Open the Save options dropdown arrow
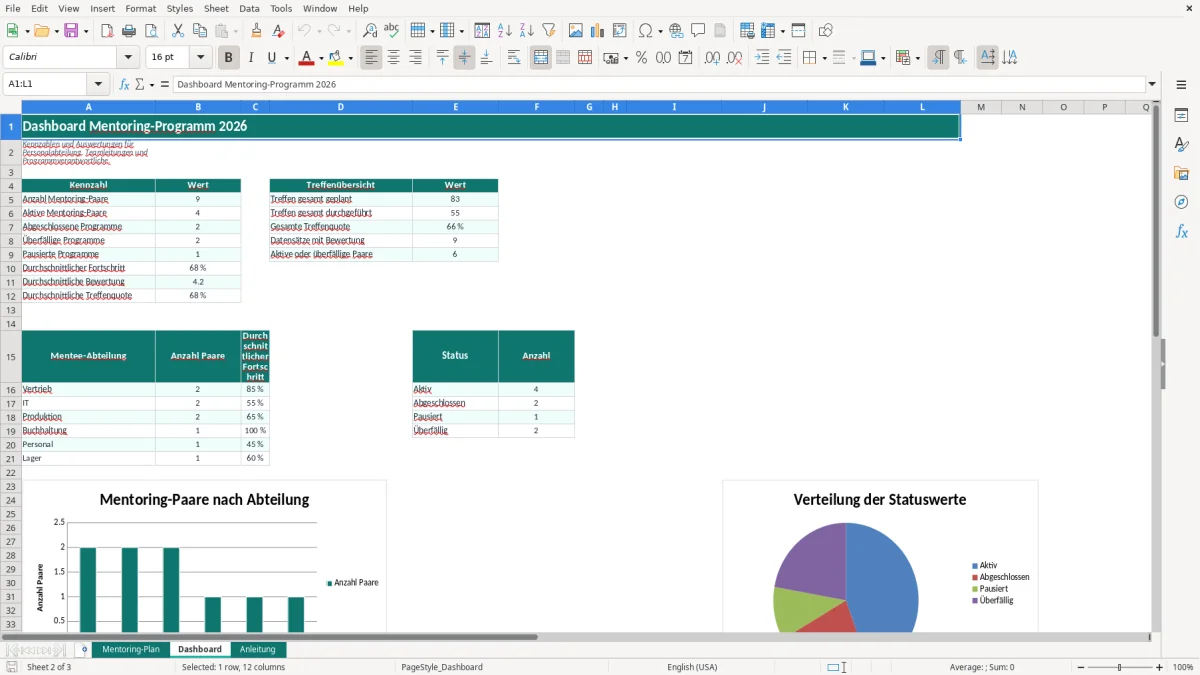Image resolution: width=1200 pixels, height=675 pixels. pos(85,31)
